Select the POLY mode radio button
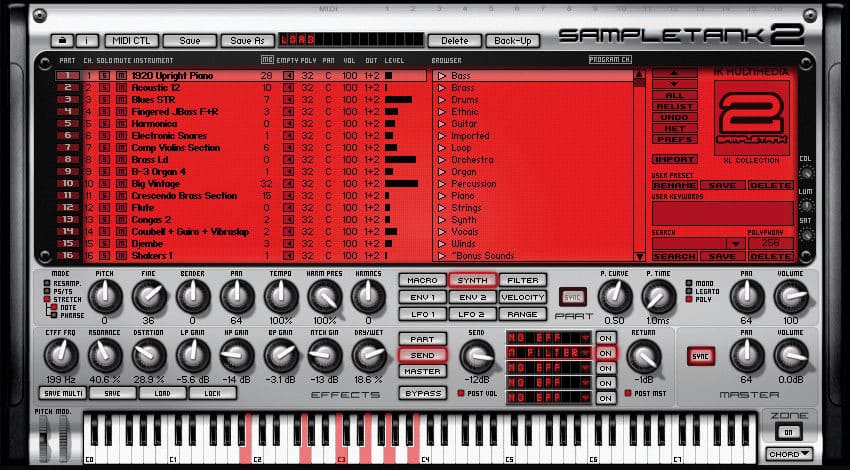 pos(689,298)
